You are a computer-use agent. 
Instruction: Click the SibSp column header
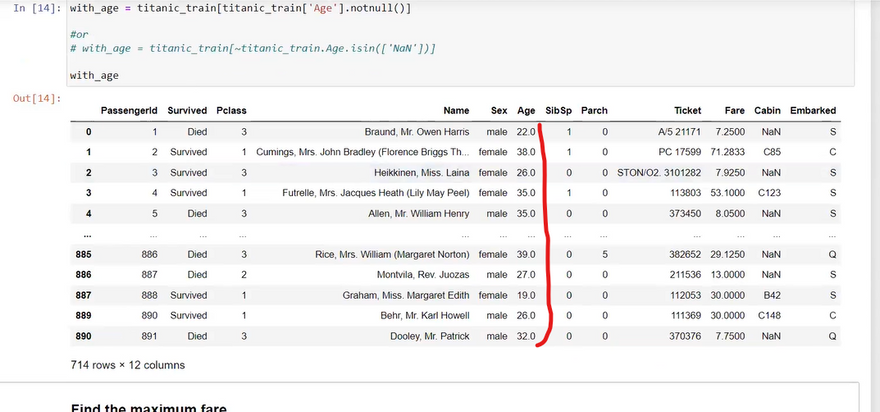click(558, 111)
